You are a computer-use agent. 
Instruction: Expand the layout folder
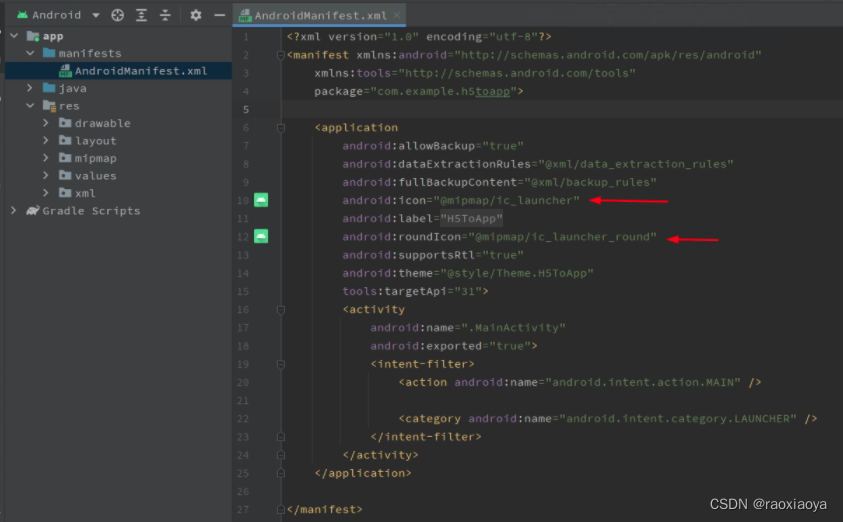tap(46, 140)
